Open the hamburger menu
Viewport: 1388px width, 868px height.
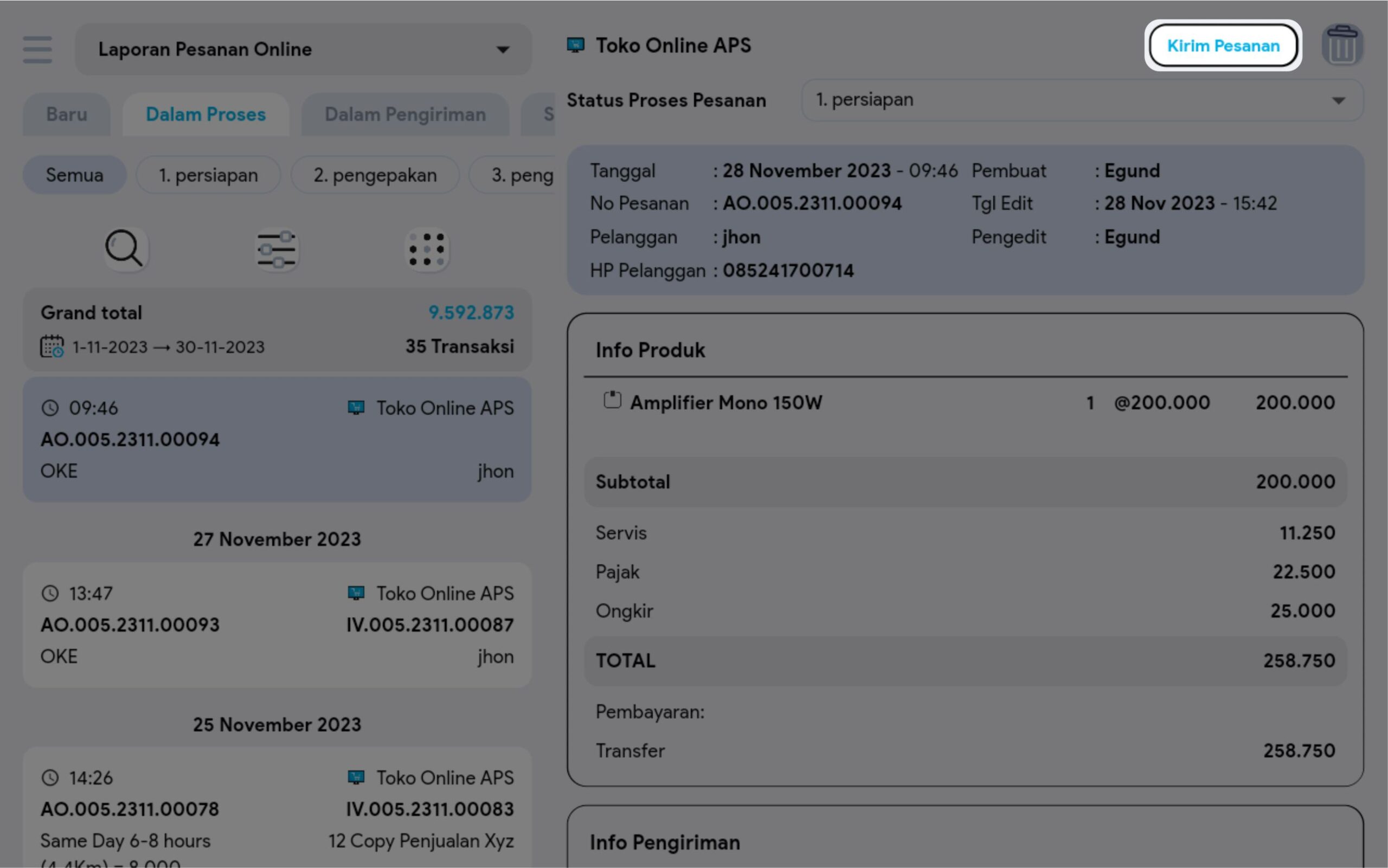click(x=37, y=49)
